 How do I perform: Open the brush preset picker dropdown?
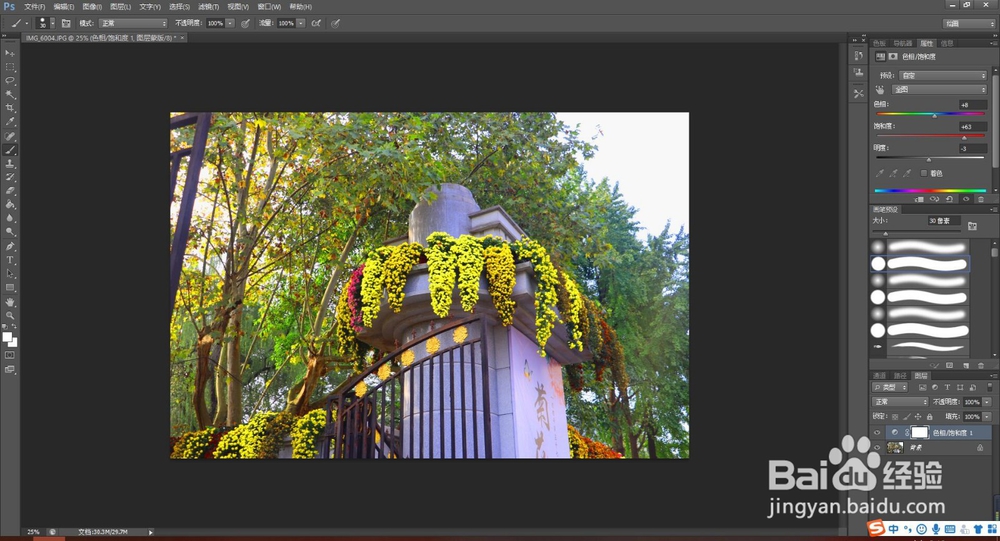pyautogui.click(x=52, y=23)
